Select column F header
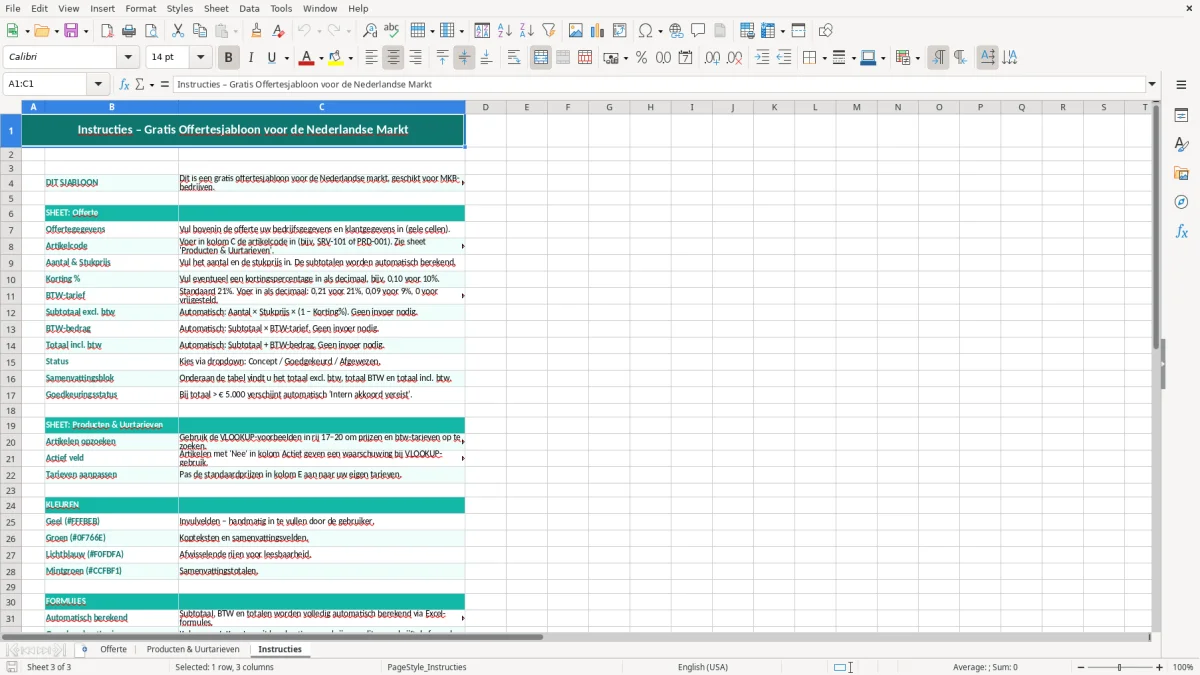 click(x=567, y=107)
